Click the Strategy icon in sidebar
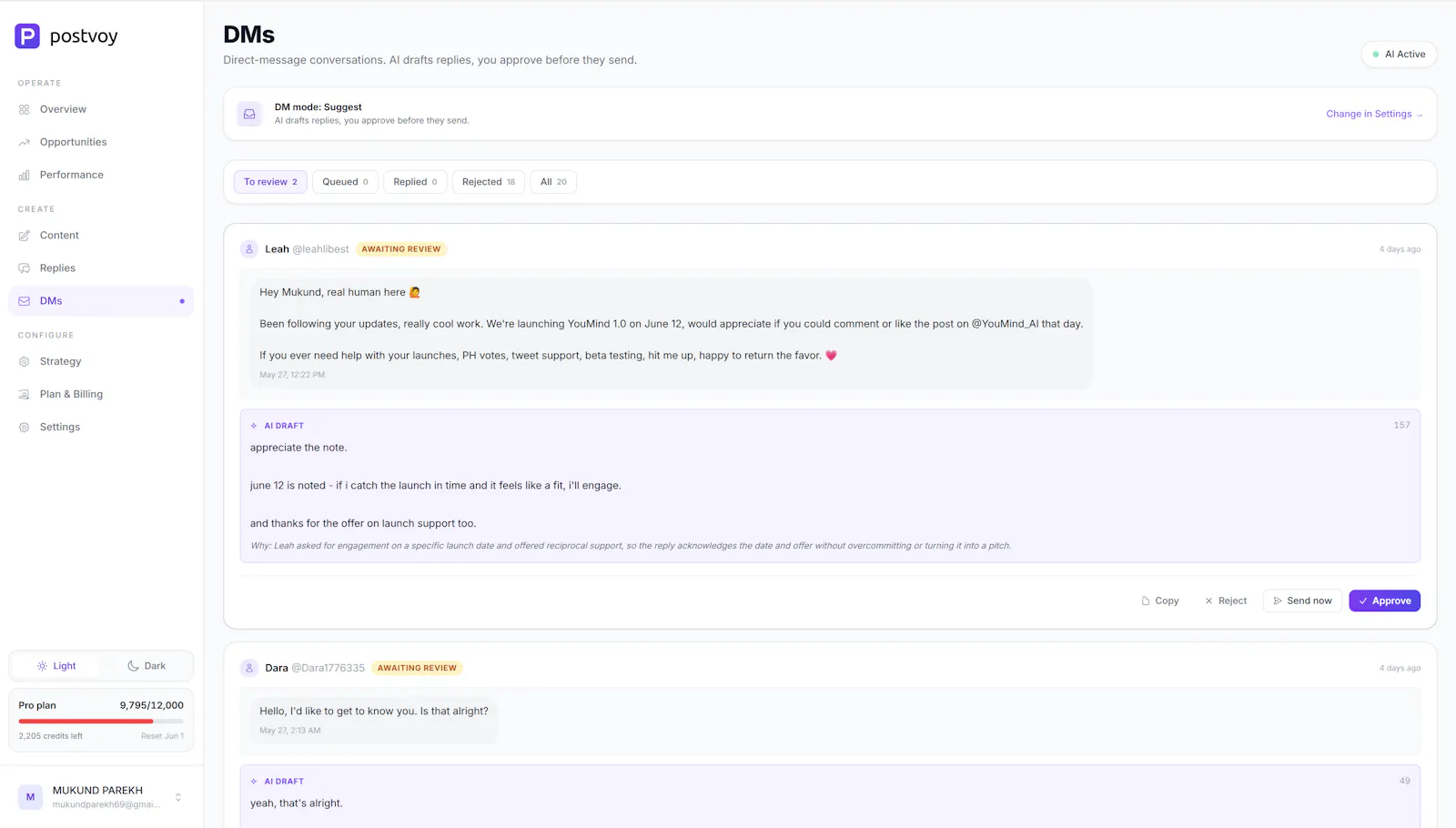 click(x=25, y=361)
